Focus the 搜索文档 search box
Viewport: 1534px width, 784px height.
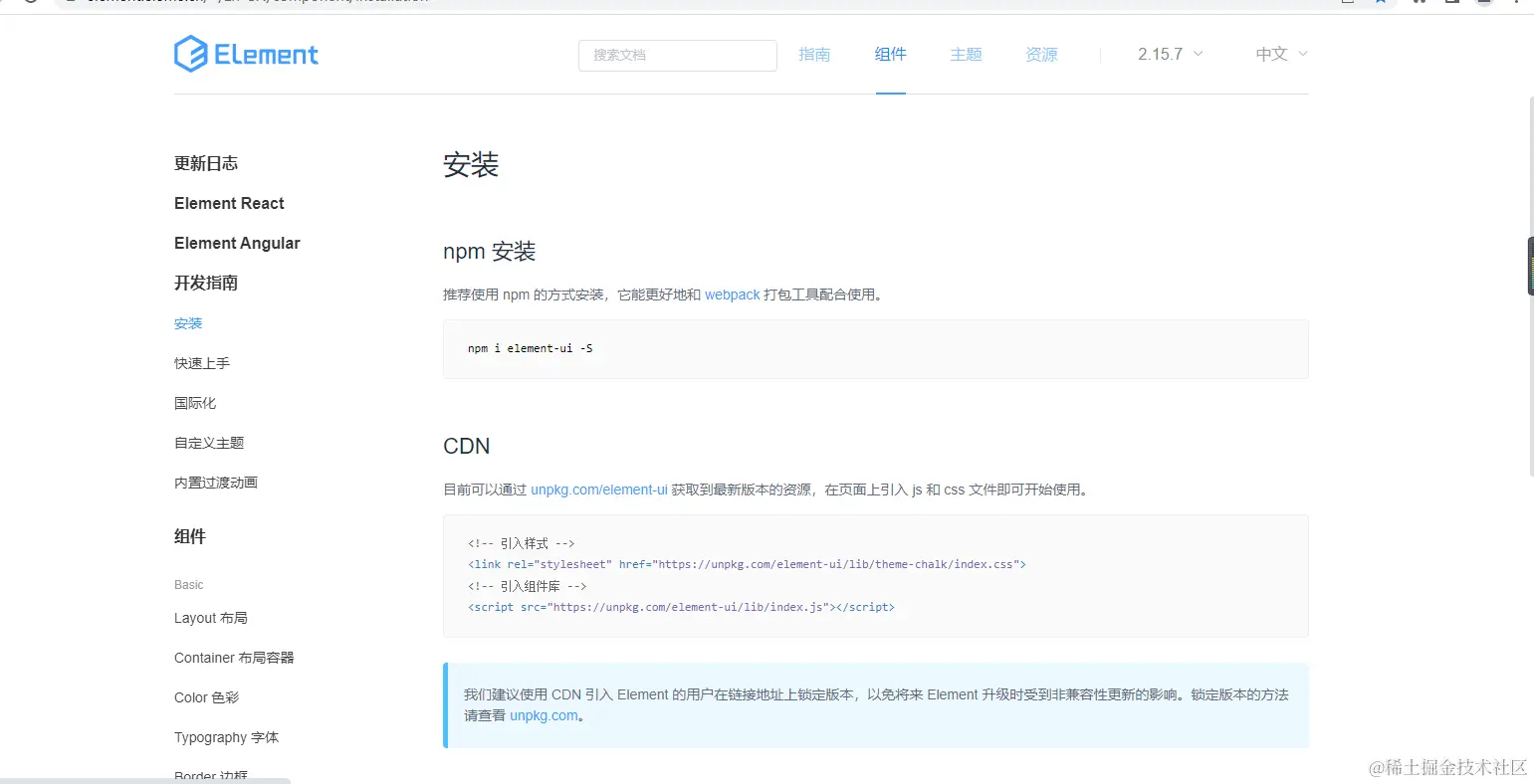click(x=677, y=55)
